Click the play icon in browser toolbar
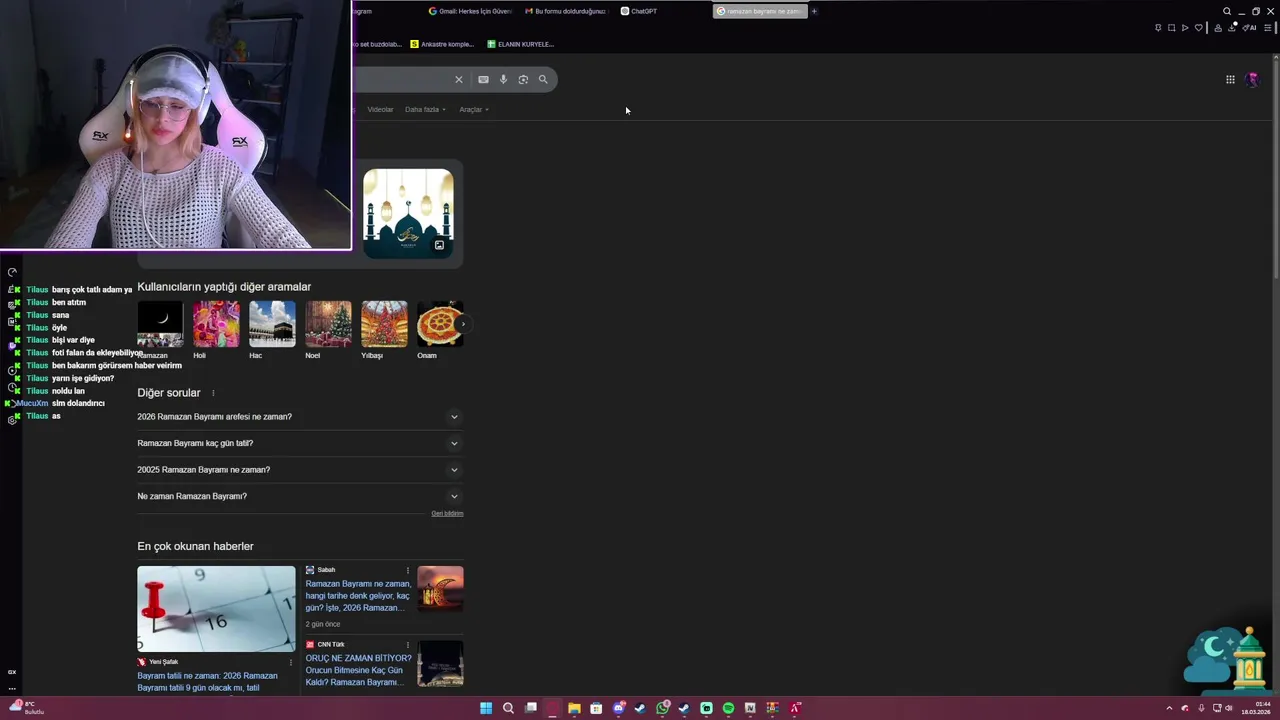Screen dimensions: 1280x720 (1185, 28)
